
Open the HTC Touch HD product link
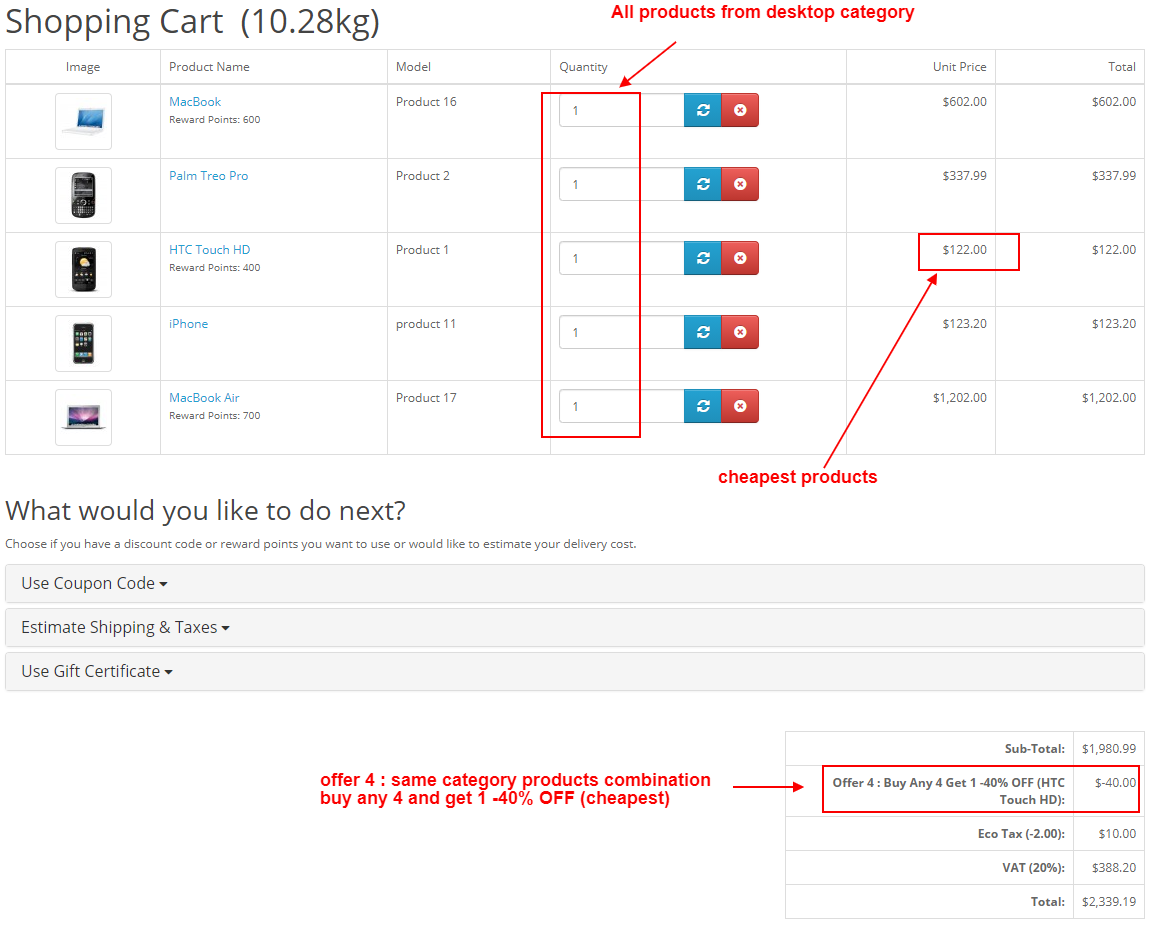pyautogui.click(x=210, y=250)
